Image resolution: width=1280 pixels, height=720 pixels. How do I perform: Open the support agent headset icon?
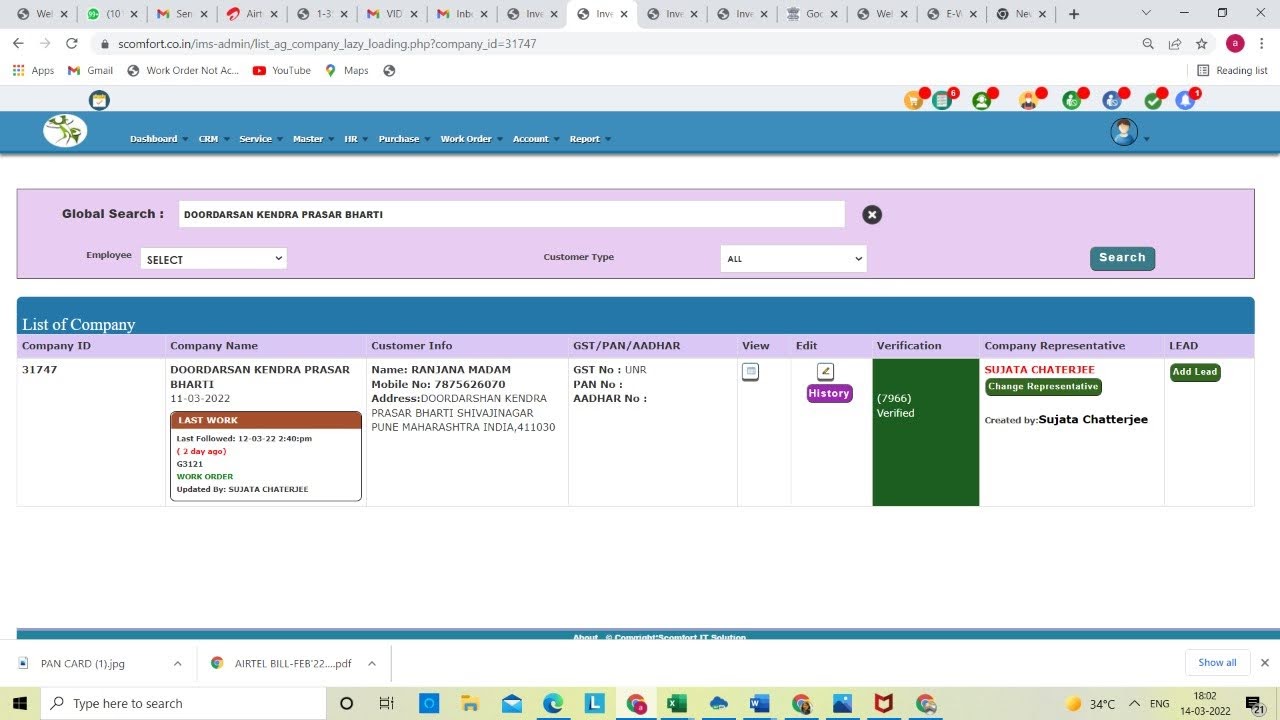coord(982,100)
